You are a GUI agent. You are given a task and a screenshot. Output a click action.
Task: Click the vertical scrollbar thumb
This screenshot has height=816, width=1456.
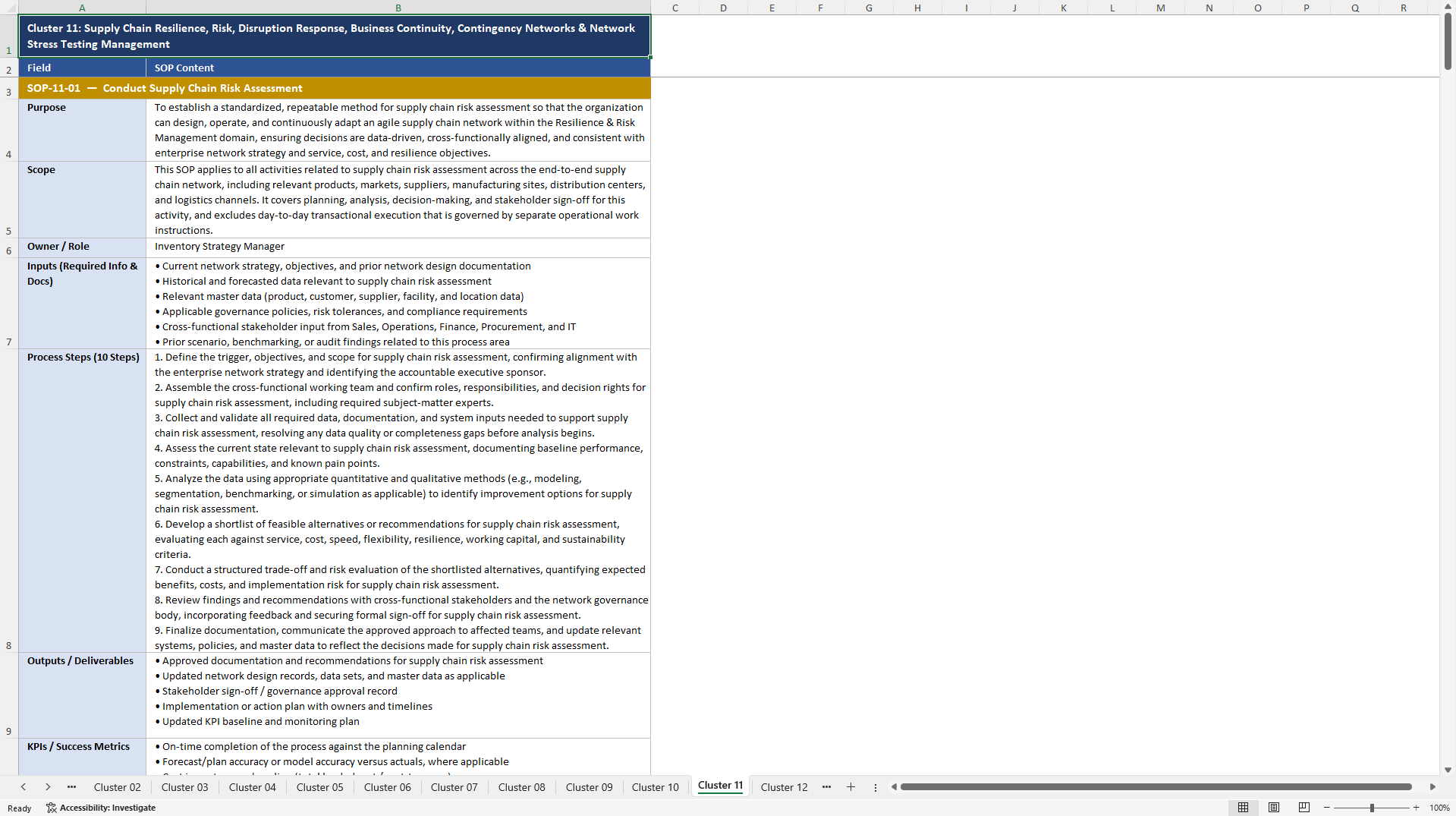coord(1448,42)
